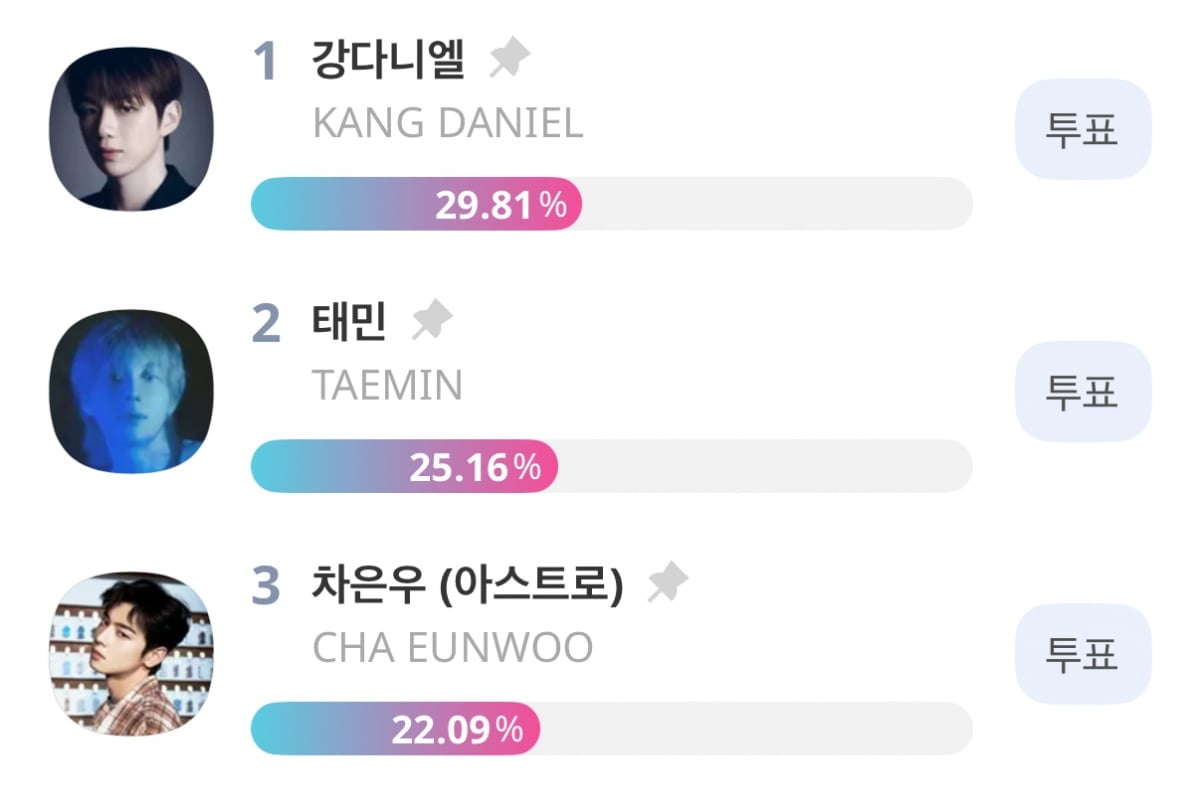Click the 25.16% vote percentage bar
1200x812 pixels.
610,466
